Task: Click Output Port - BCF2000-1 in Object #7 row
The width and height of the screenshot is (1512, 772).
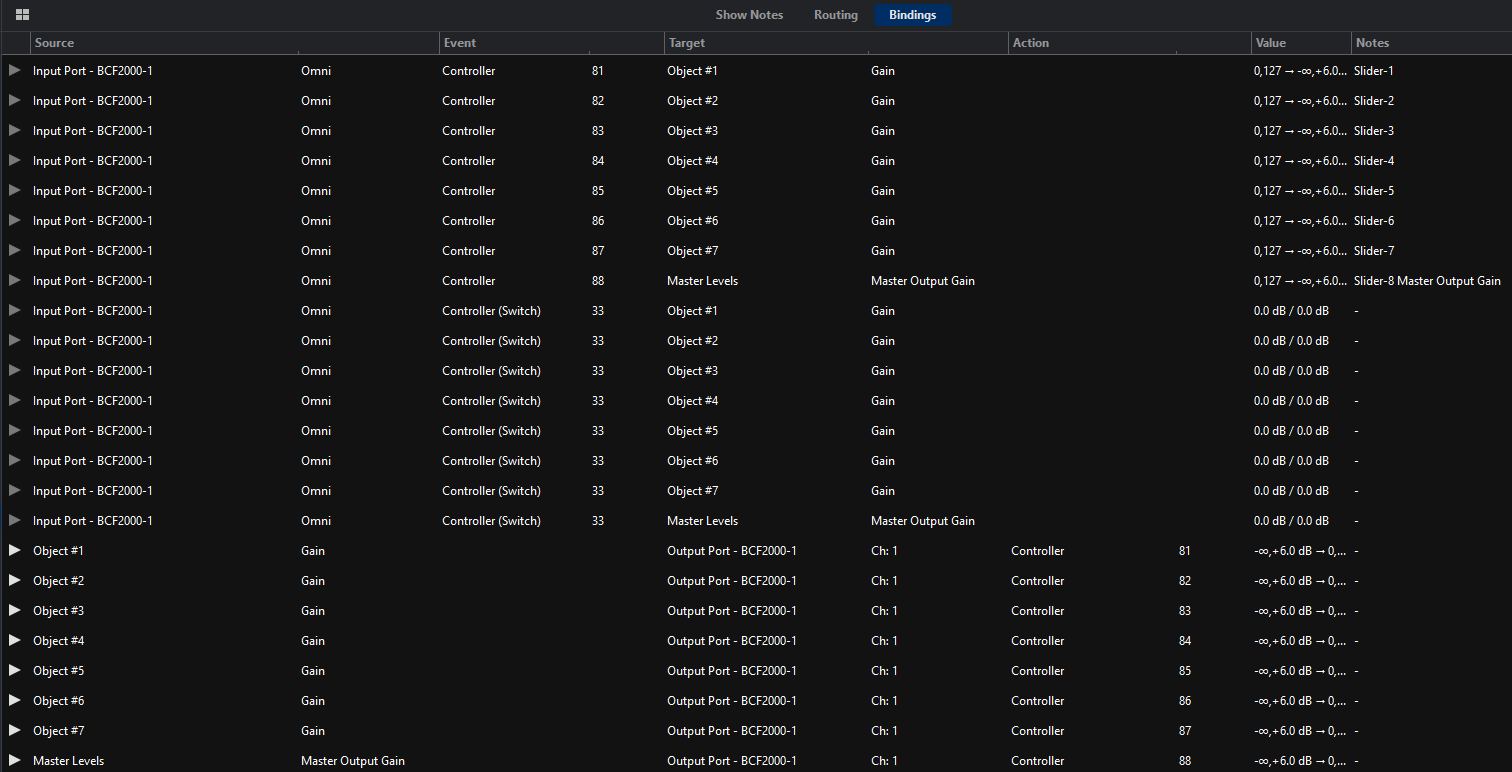Action: click(732, 731)
